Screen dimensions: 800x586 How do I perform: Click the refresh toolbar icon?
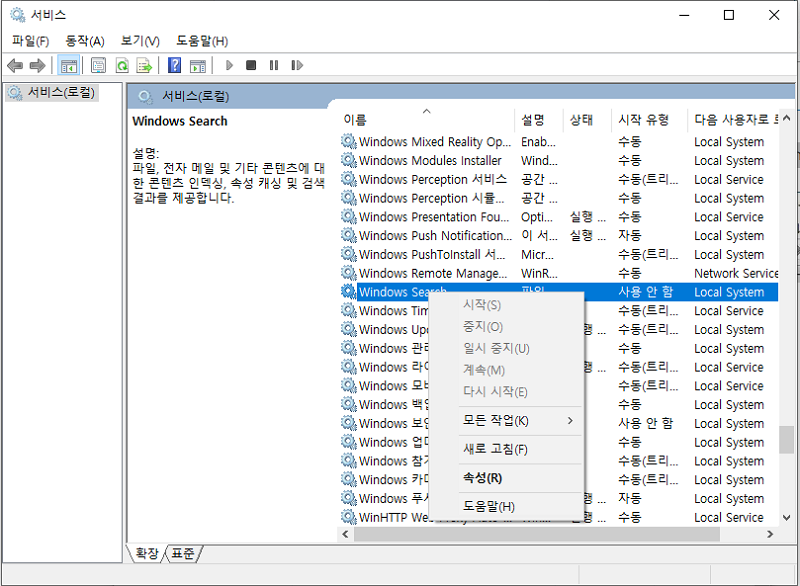pos(121,66)
